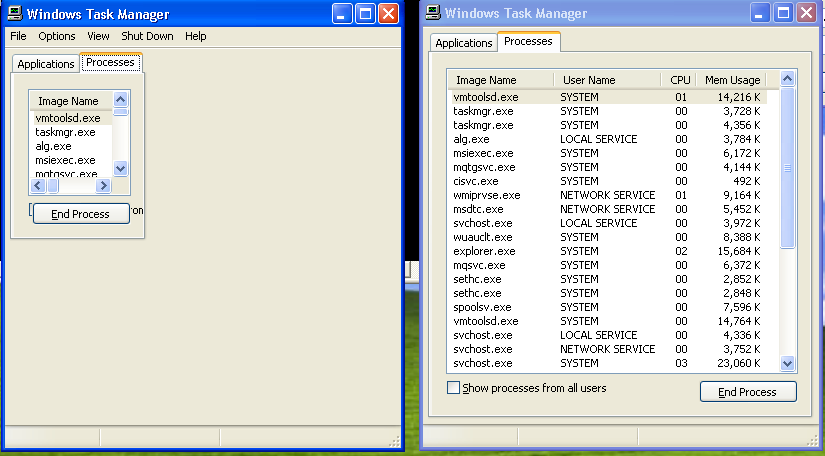The height and width of the screenshot is (456, 825).
Task: Click LOCAL SERVICE user cell of alg.exe
Action: click(598, 139)
